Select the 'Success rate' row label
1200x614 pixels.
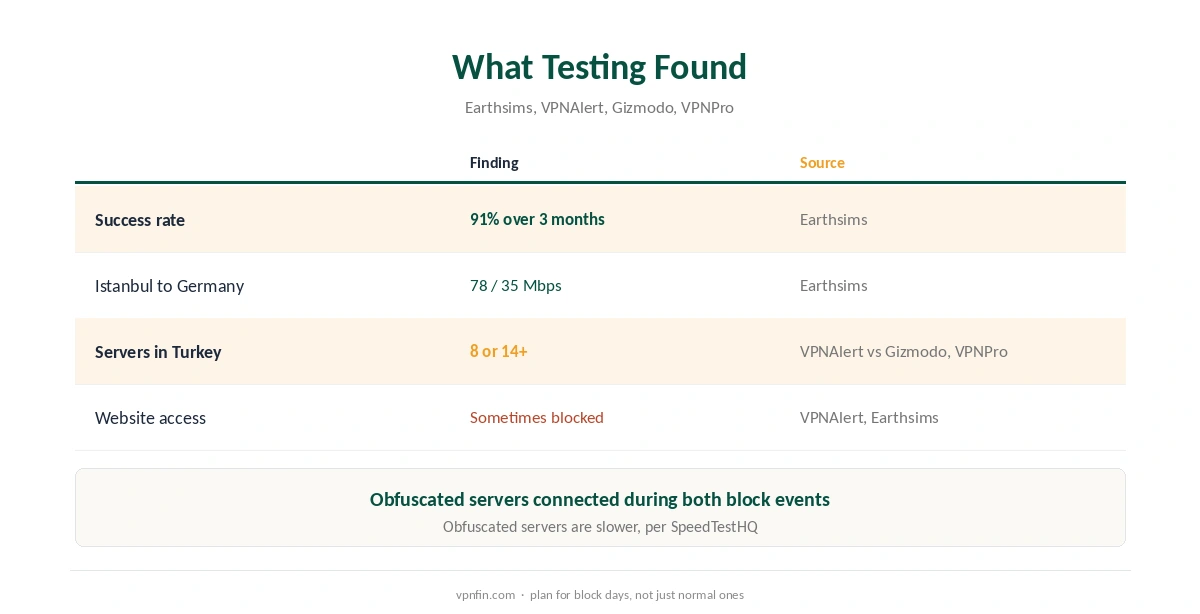[x=140, y=220]
